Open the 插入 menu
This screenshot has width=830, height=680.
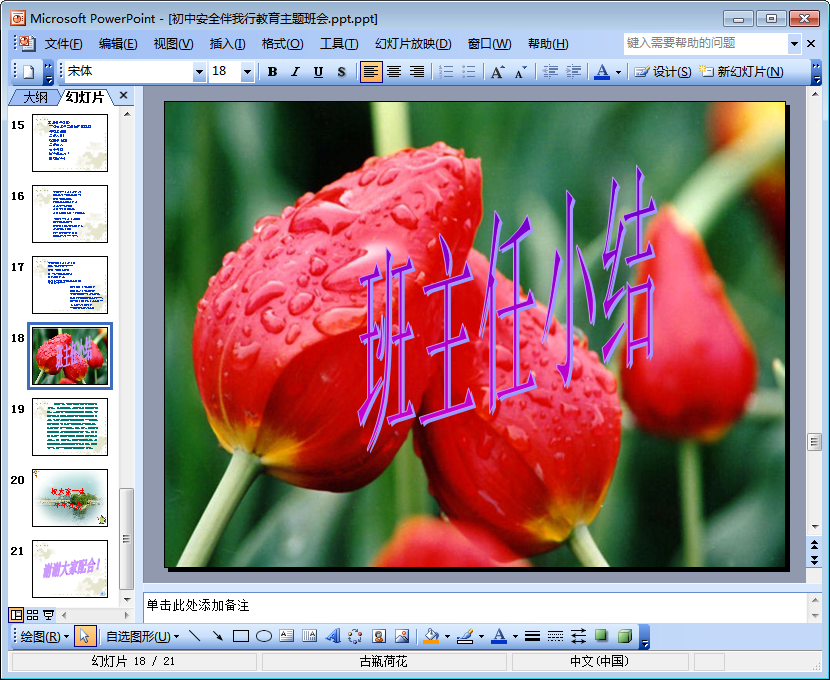[x=227, y=44]
